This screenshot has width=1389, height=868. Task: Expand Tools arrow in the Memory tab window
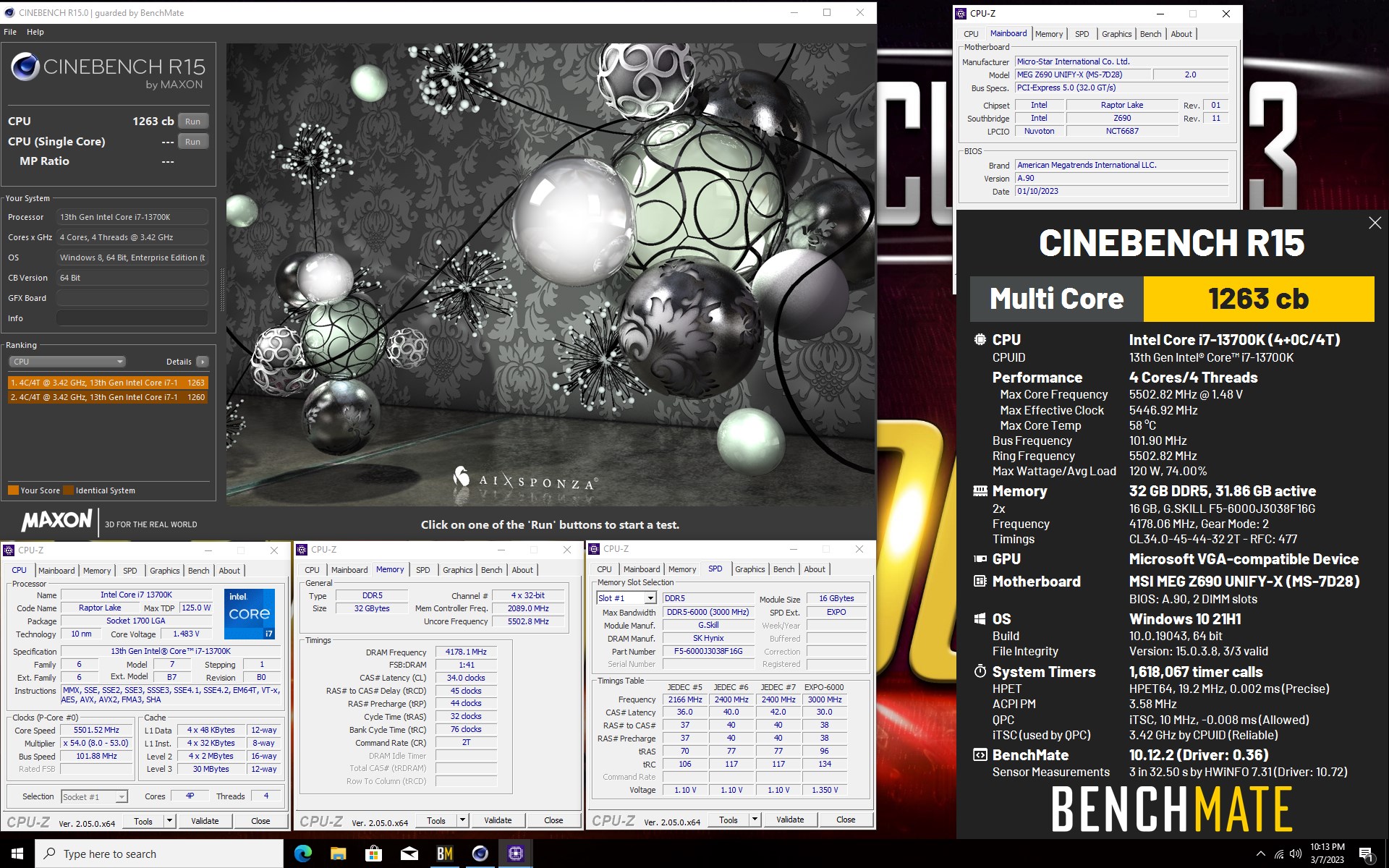tap(462, 820)
